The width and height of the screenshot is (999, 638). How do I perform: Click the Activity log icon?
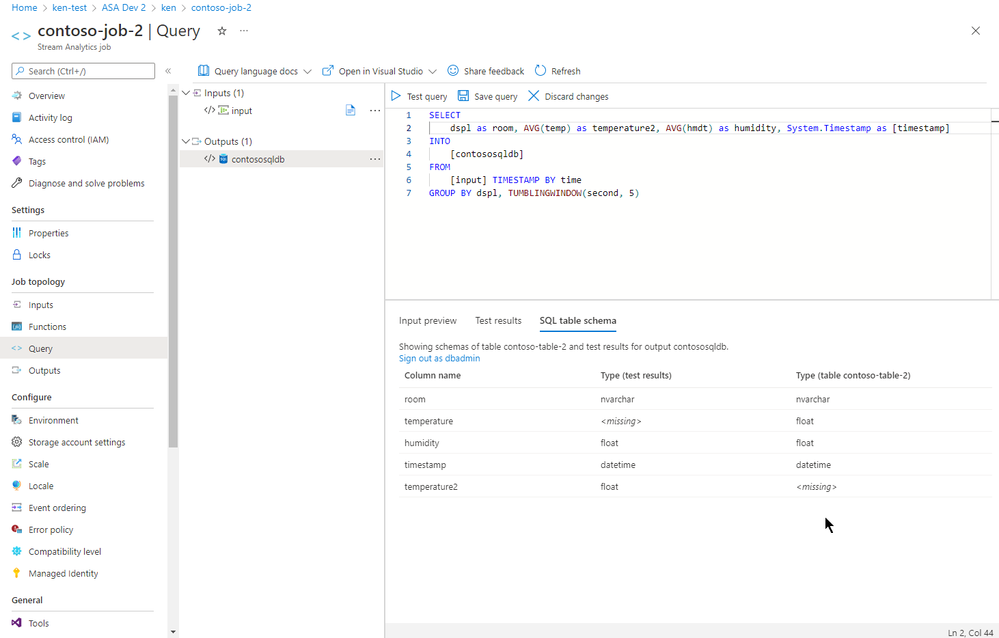pyautogui.click(x=17, y=117)
